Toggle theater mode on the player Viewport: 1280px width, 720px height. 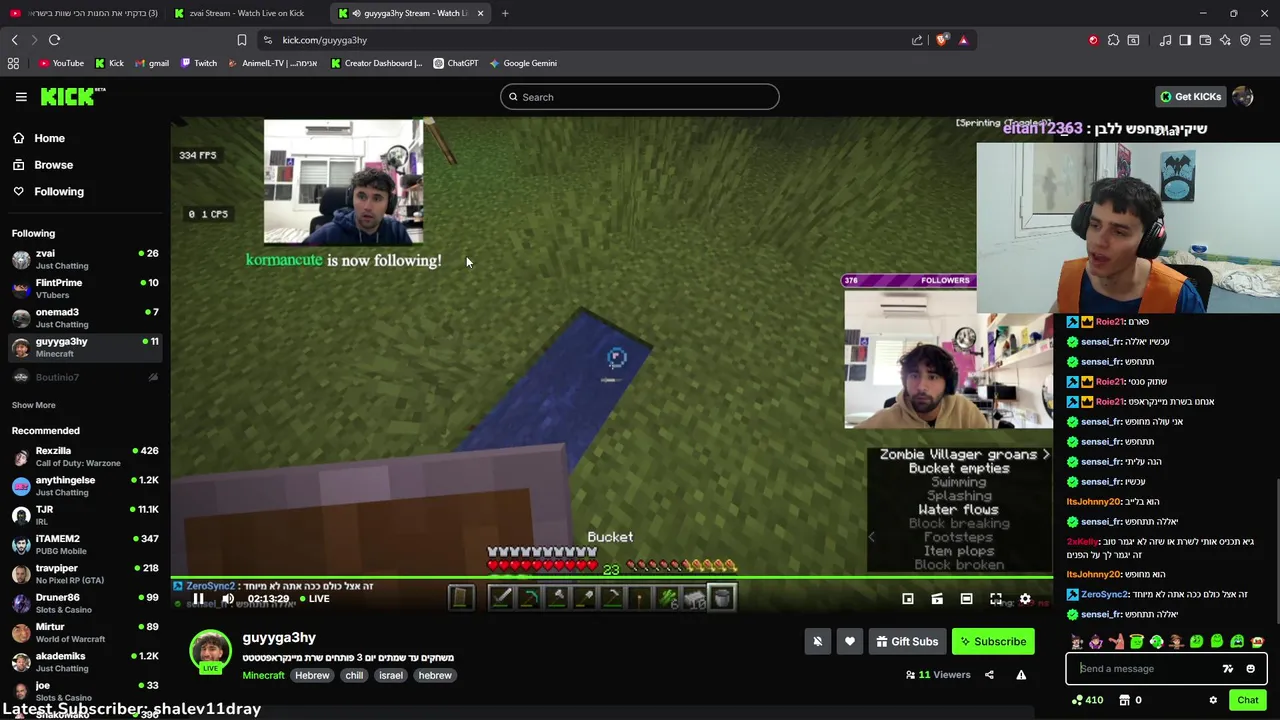[966, 599]
